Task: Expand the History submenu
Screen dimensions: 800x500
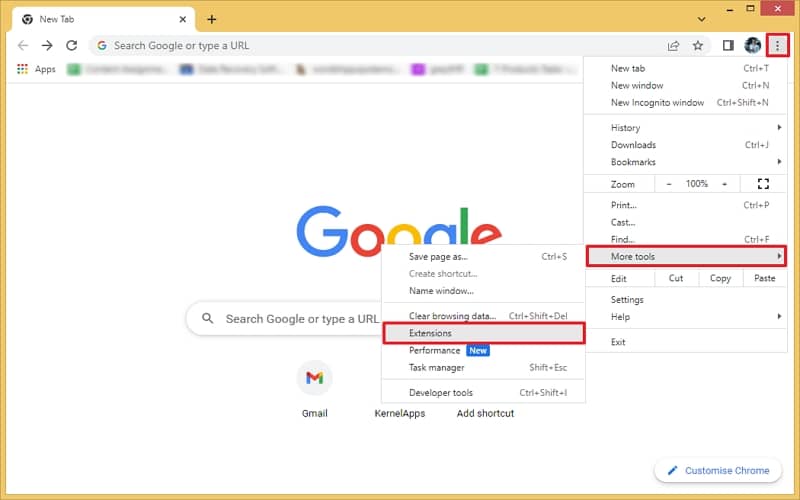Action: pos(686,128)
